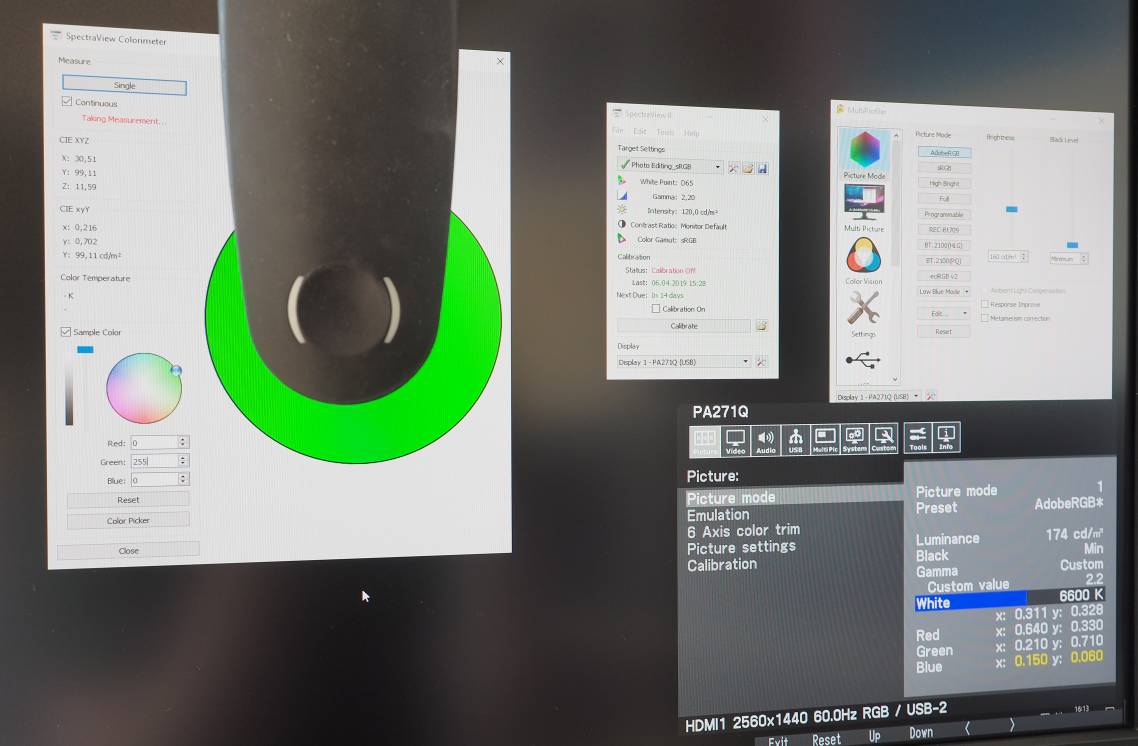The height and width of the screenshot is (746, 1138).
Task: Click the Green value input field
Action: [154, 461]
